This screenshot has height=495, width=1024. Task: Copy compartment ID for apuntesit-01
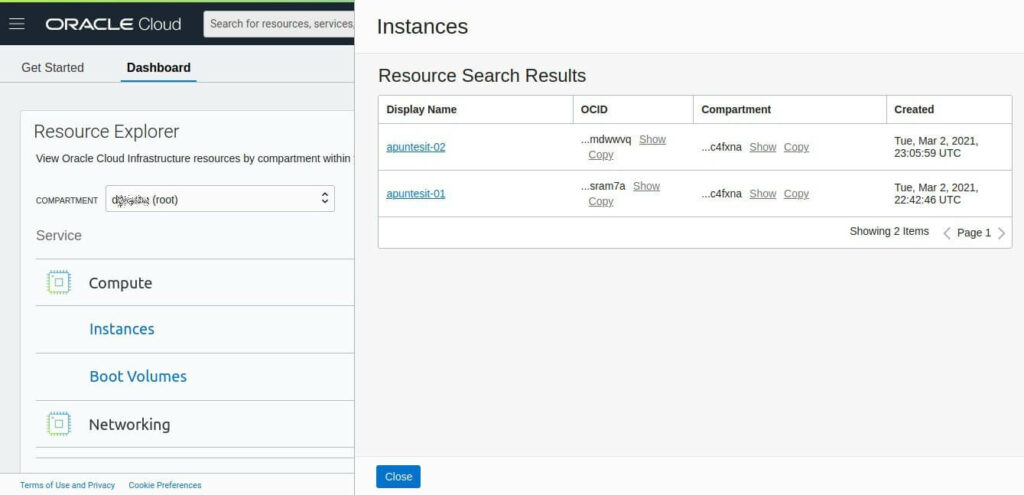pos(796,194)
